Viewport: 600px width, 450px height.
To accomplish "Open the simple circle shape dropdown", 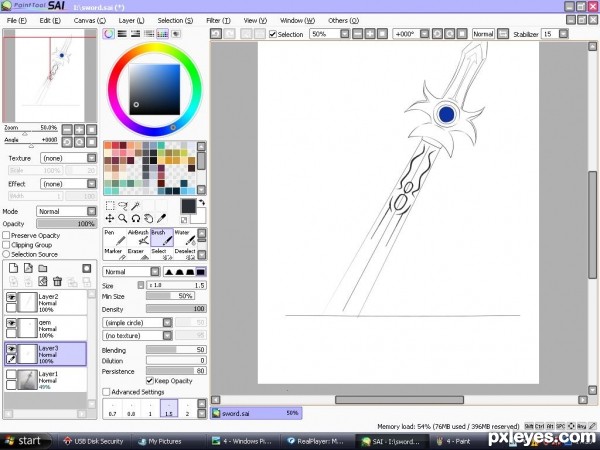I will pos(167,323).
